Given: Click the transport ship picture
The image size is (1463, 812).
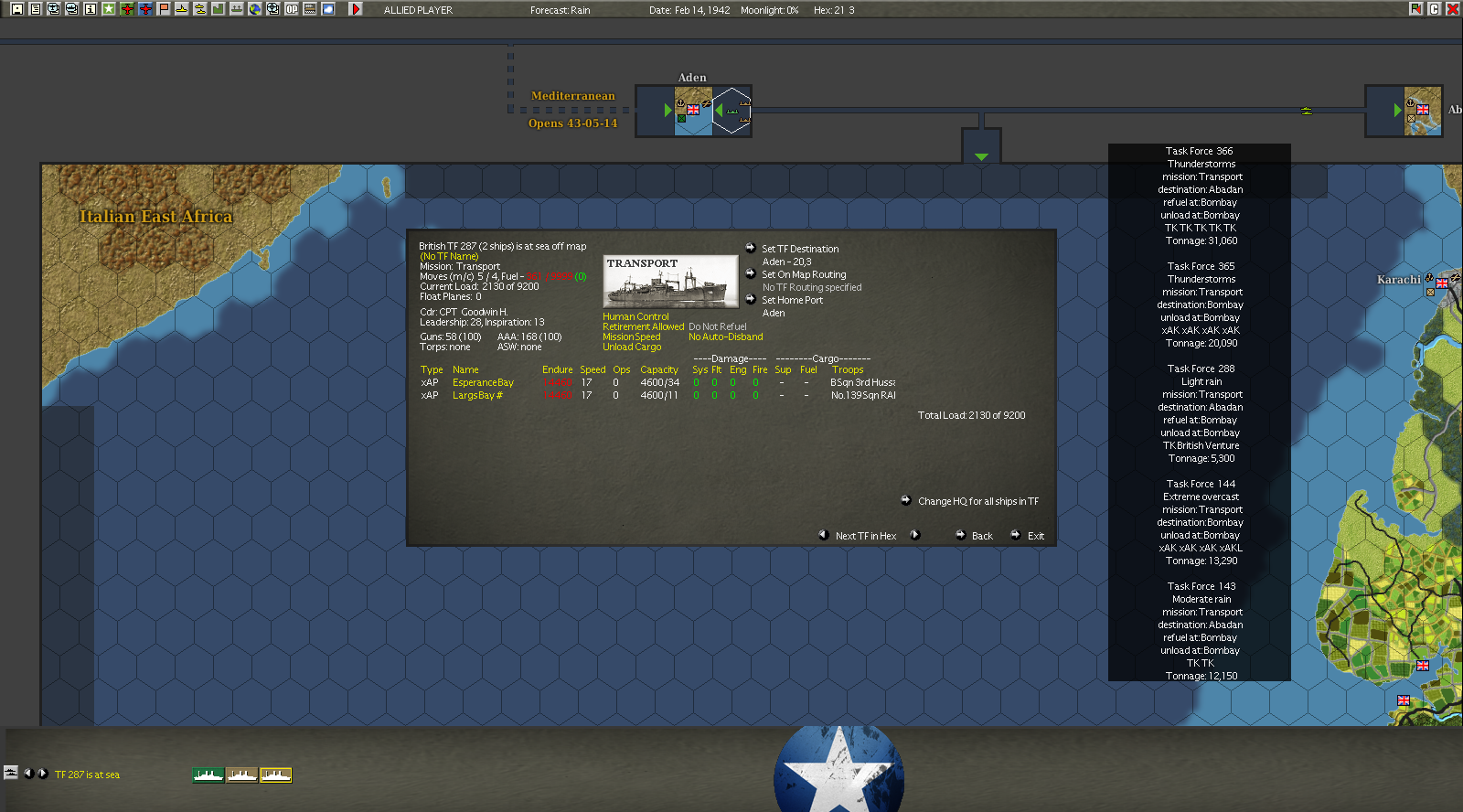Looking at the screenshot, I should click(670, 282).
